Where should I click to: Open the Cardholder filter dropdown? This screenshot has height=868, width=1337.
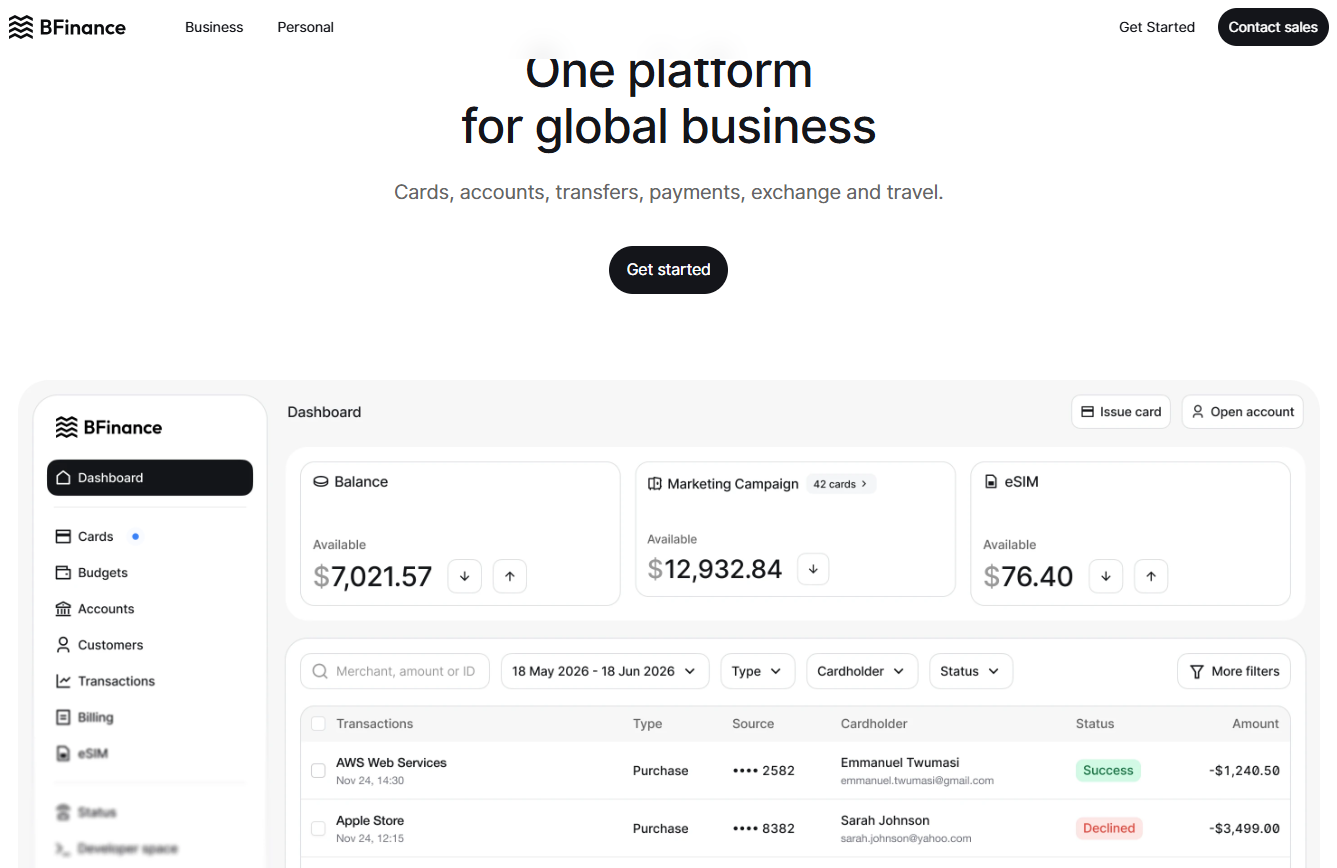click(x=862, y=671)
